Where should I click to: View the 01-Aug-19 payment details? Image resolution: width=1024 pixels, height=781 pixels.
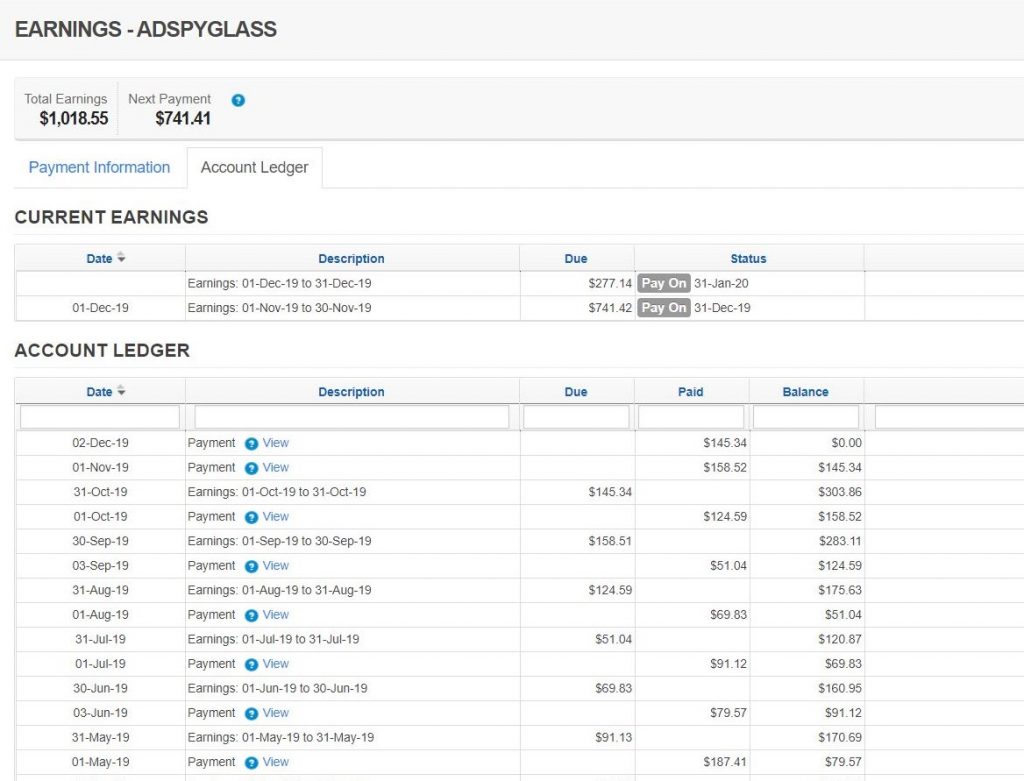tap(276, 614)
